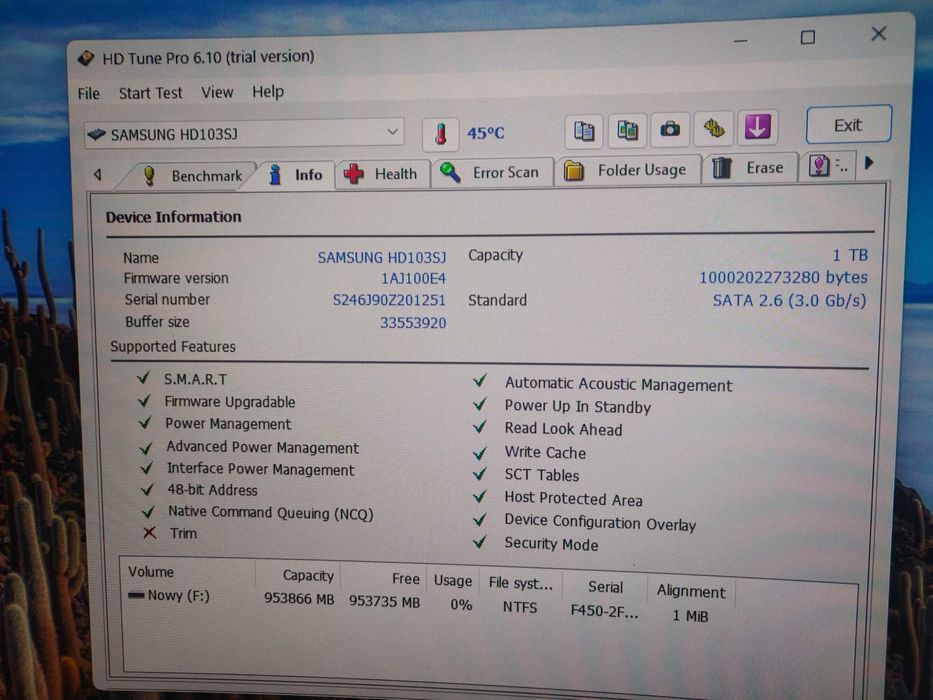Image resolution: width=933 pixels, height=700 pixels.
Task: Click the buffer size value 33553920
Action: tap(413, 323)
